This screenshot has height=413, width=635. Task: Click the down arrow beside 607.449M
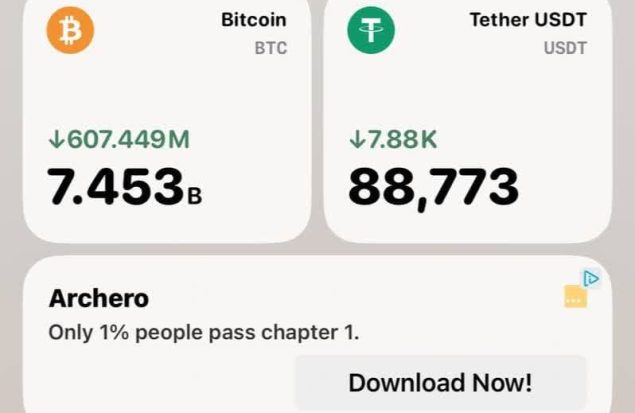57,139
